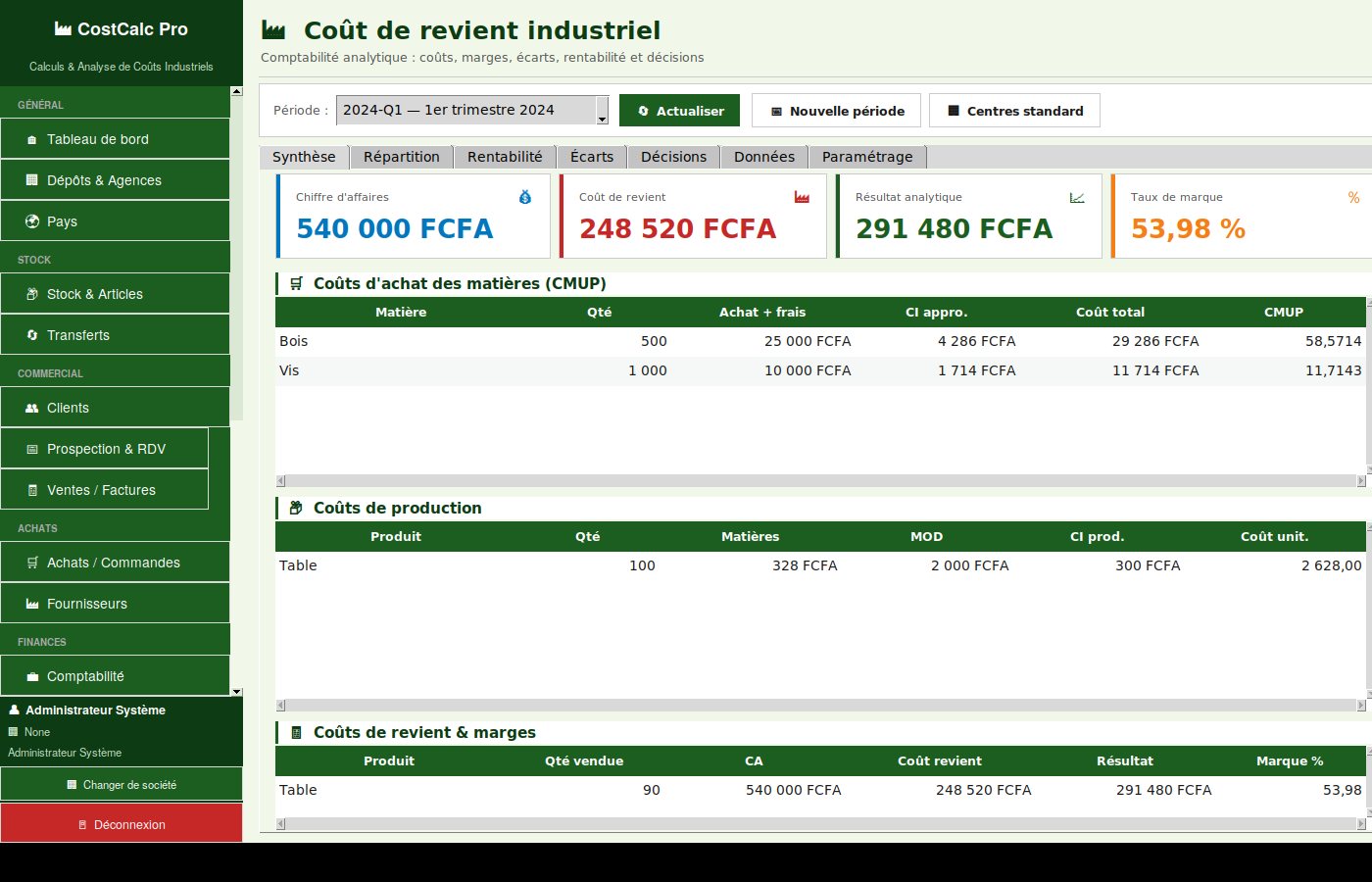
Task: Click the Coût unit. column header
Action: pyautogui.click(x=1274, y=536)
